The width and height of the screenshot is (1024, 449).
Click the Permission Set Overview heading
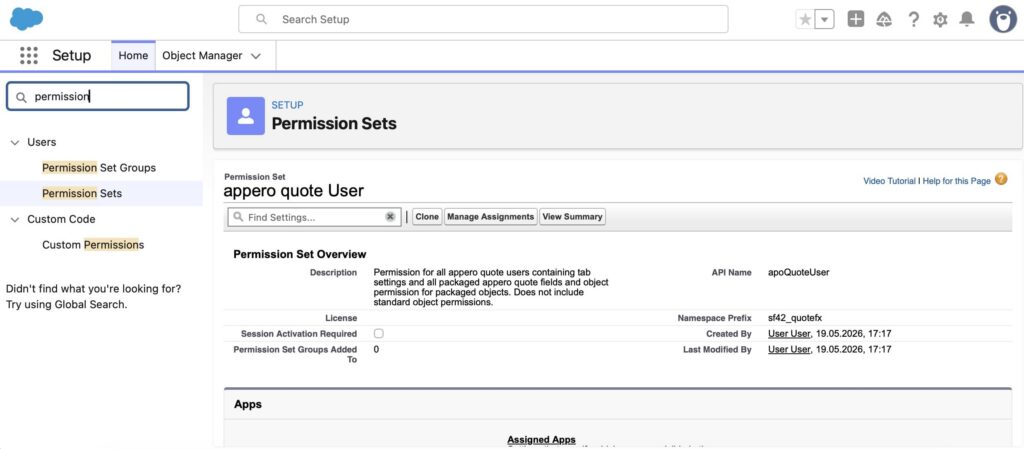[x=300, y=254]
